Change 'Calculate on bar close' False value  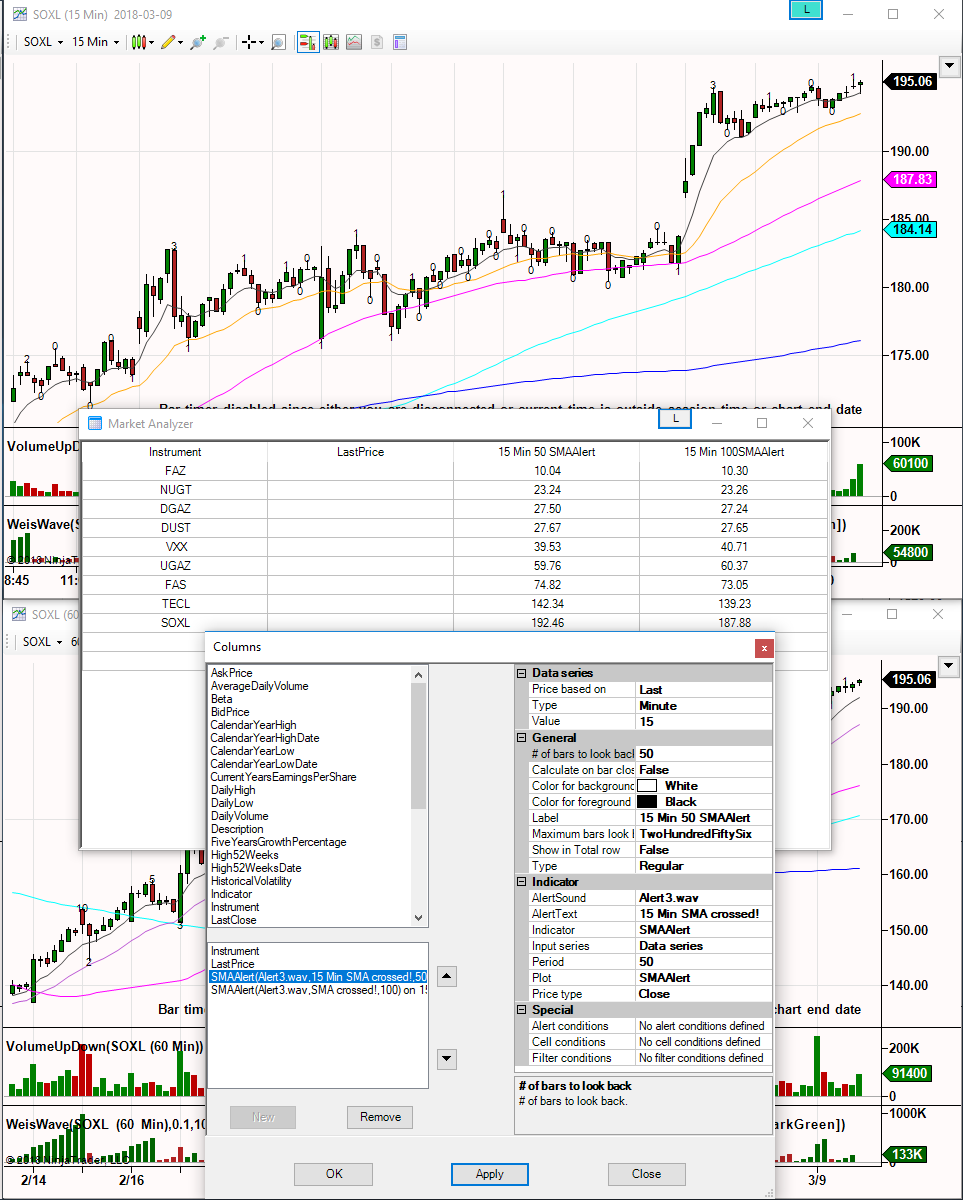tap(704, 770)
